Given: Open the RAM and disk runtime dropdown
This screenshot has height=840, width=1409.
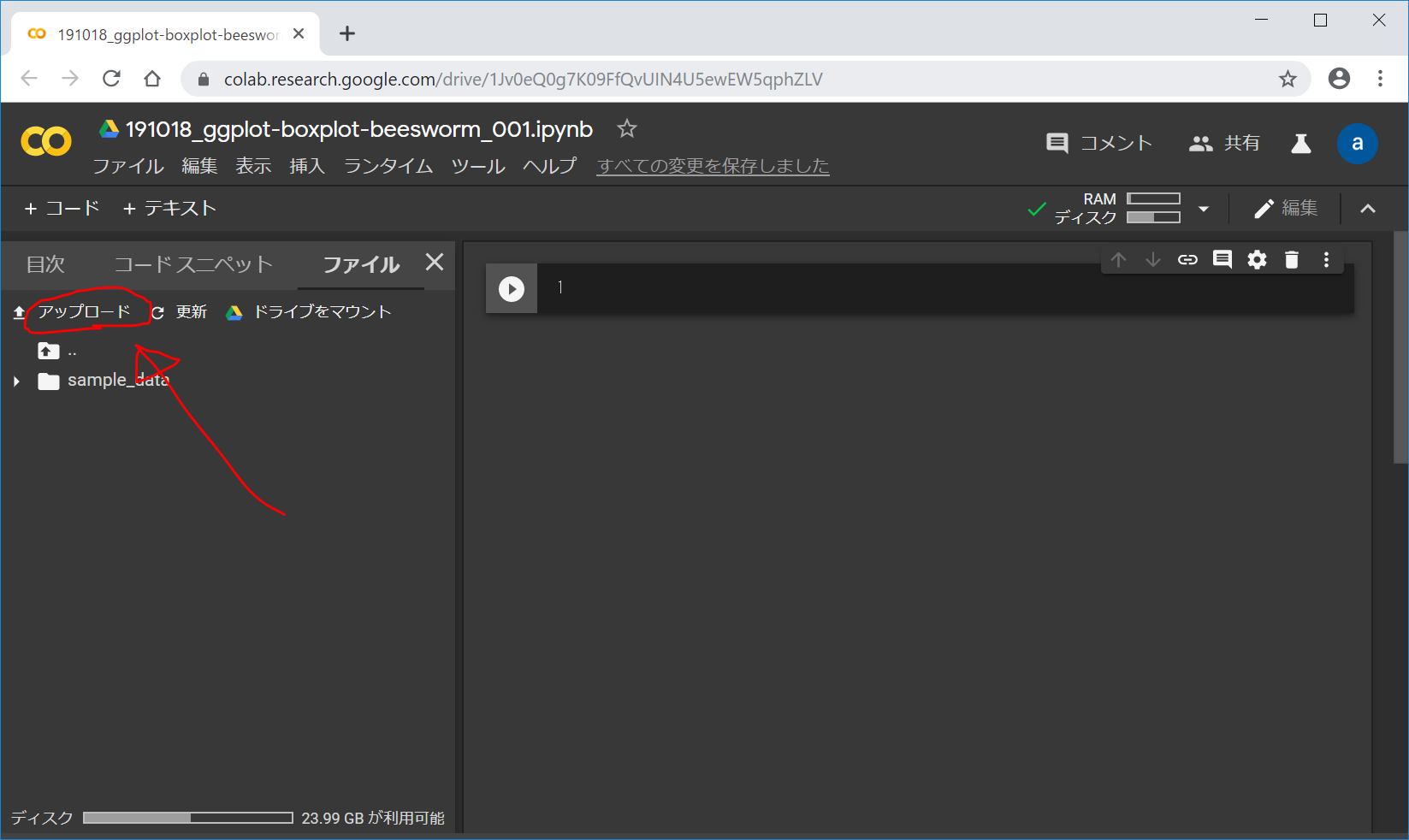Looking at the screenshot, I should [1203, 209].
